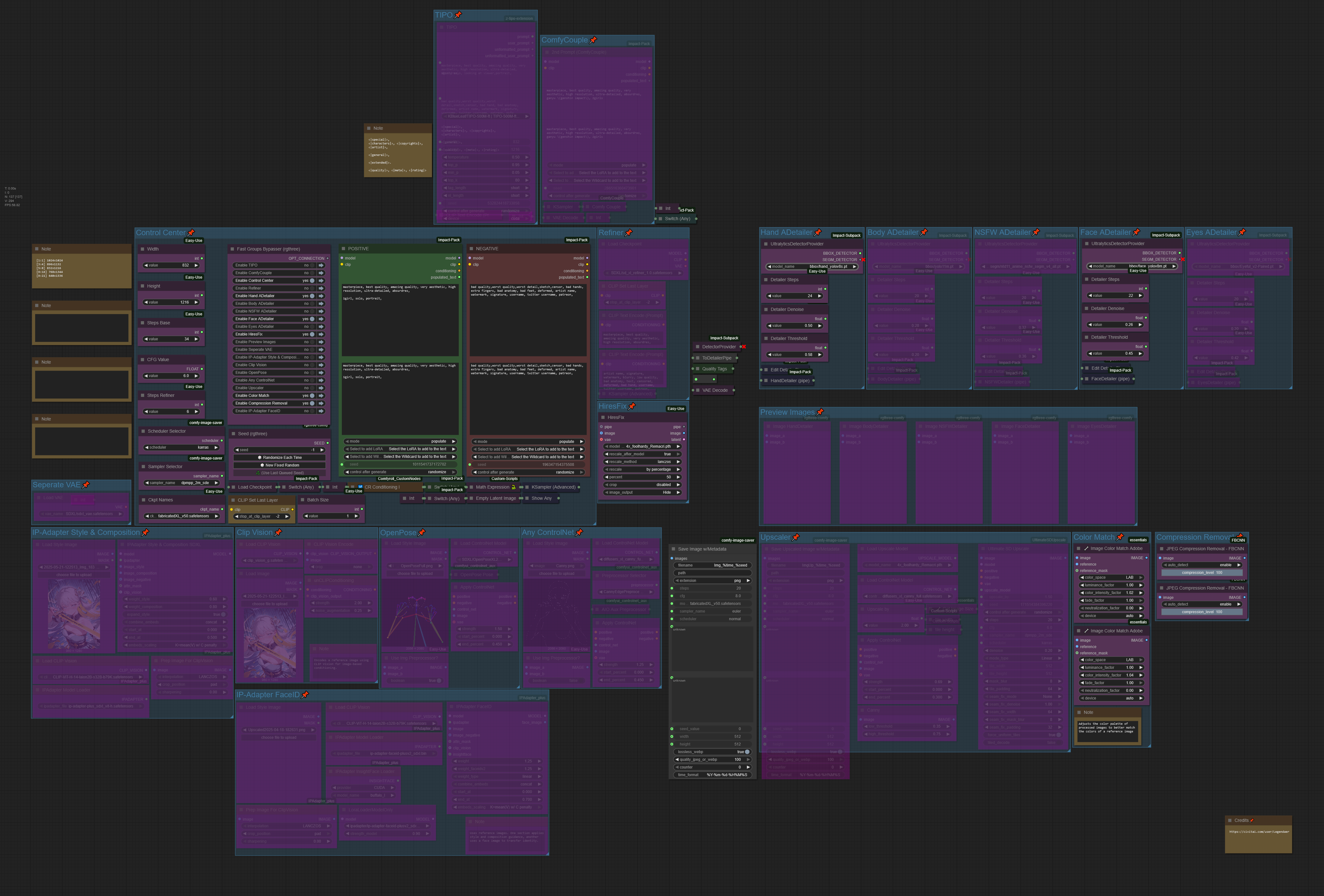Toggle lossless_webp in Save Image w/Metadata
The image size is (1324, 896).
point(747,752)
